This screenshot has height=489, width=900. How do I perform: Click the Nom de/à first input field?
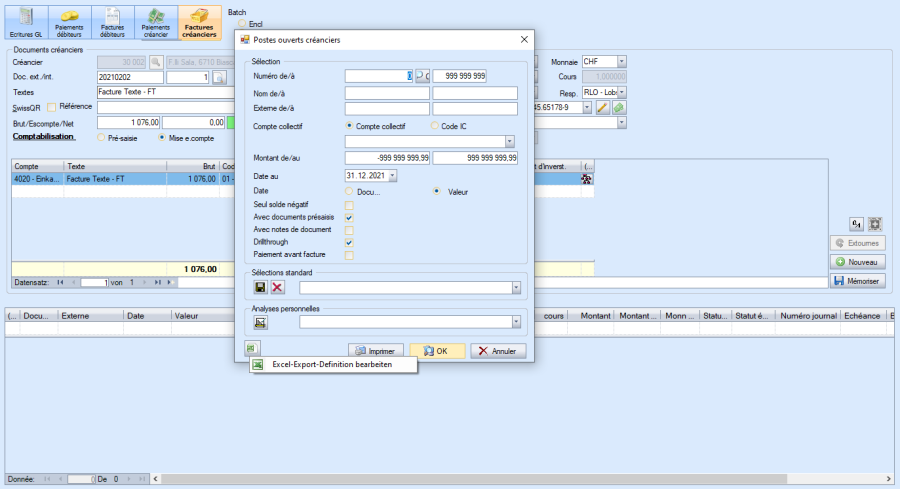coord(386,93)
